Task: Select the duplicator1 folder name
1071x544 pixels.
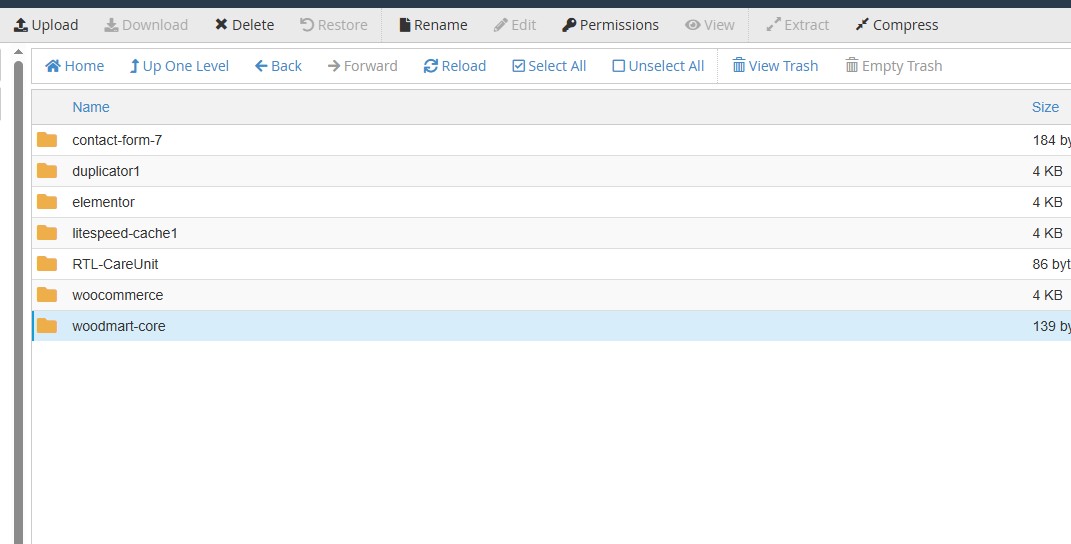Action: tap(106, 172)
